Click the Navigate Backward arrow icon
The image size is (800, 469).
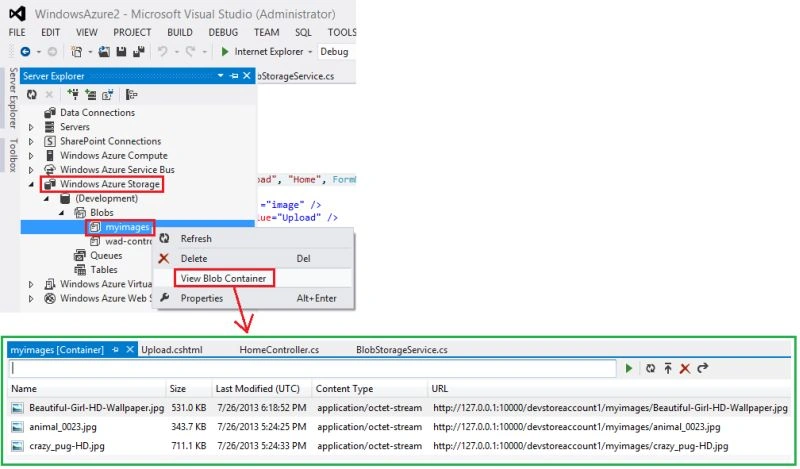click(25, 52)
